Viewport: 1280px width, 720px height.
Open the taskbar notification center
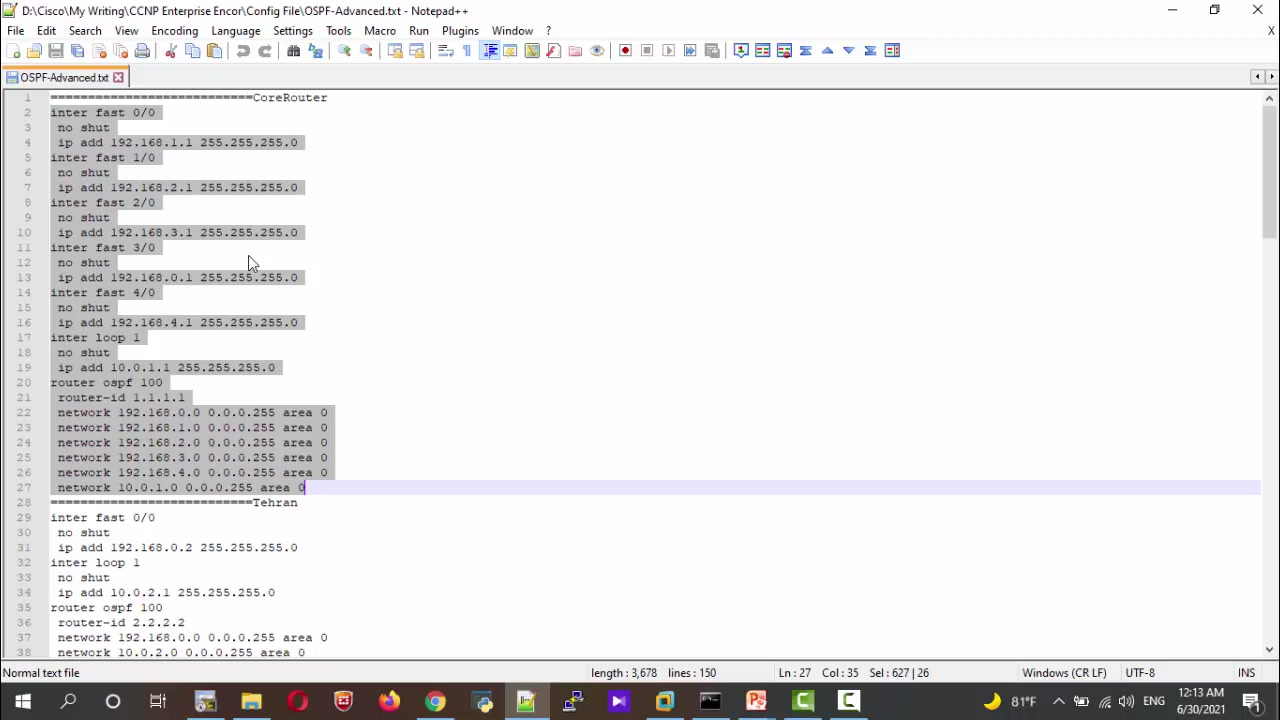1251,702
